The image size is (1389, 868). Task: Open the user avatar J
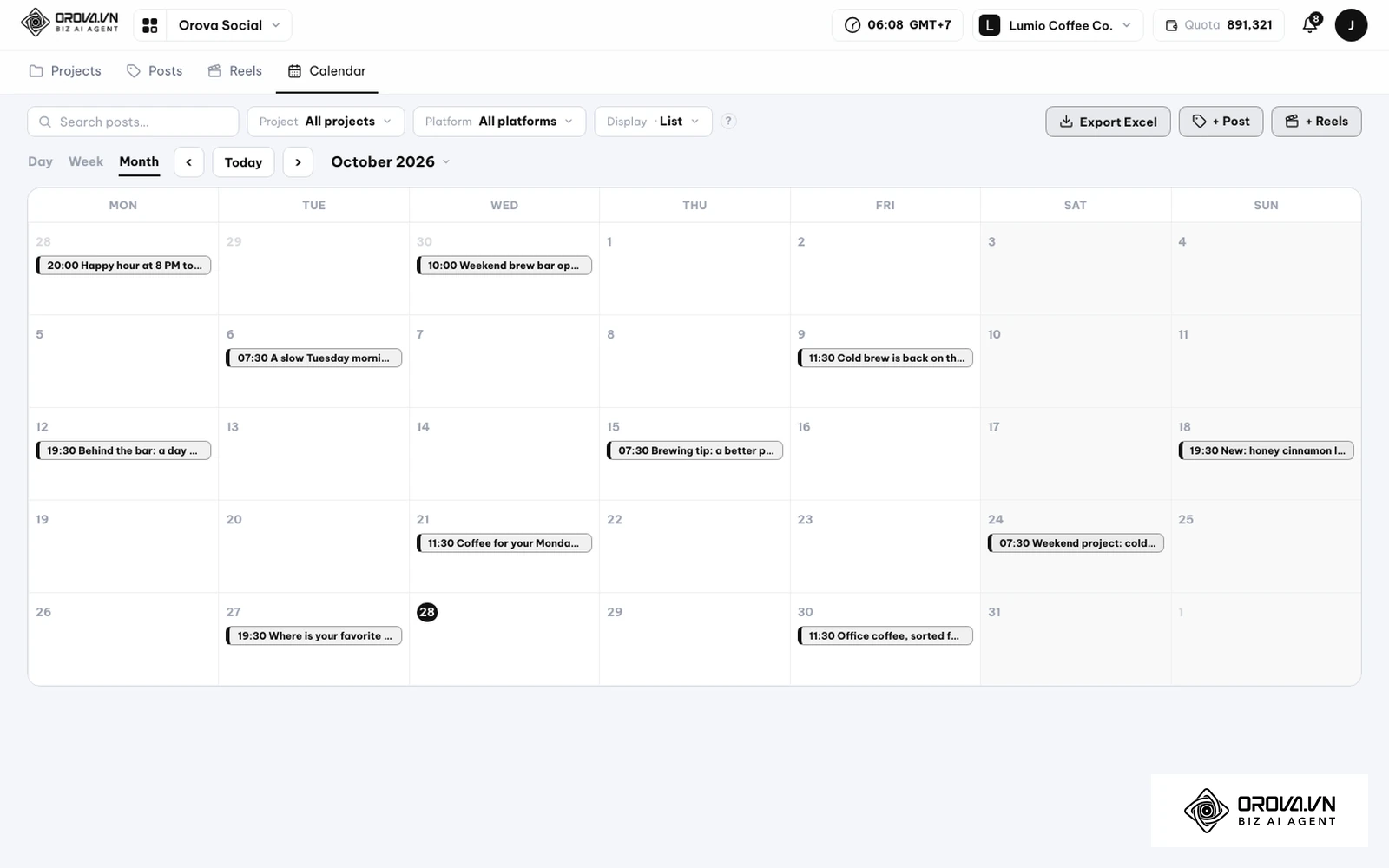(x=1351, y=25)
